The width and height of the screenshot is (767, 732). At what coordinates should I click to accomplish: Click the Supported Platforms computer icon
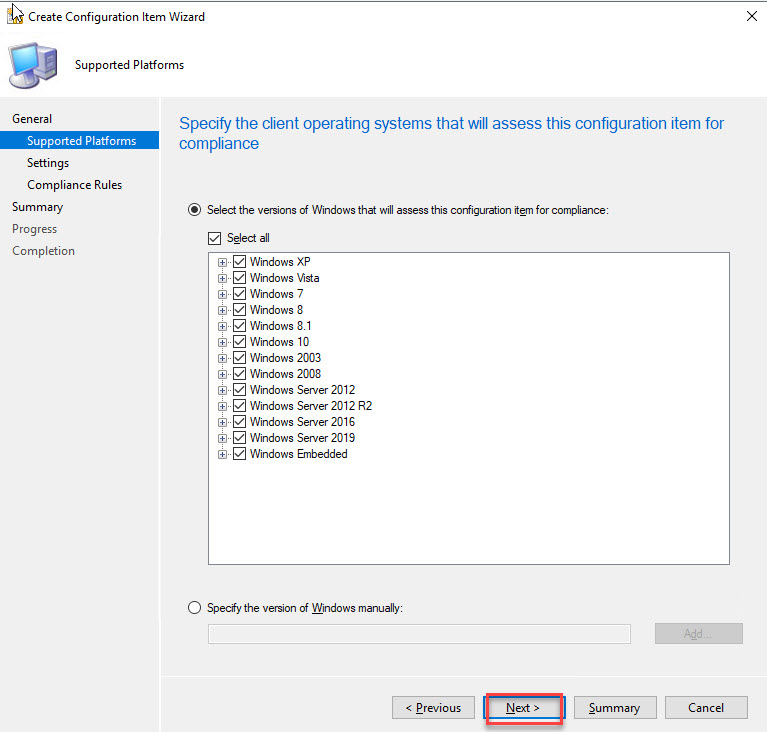tap(32, 66)
